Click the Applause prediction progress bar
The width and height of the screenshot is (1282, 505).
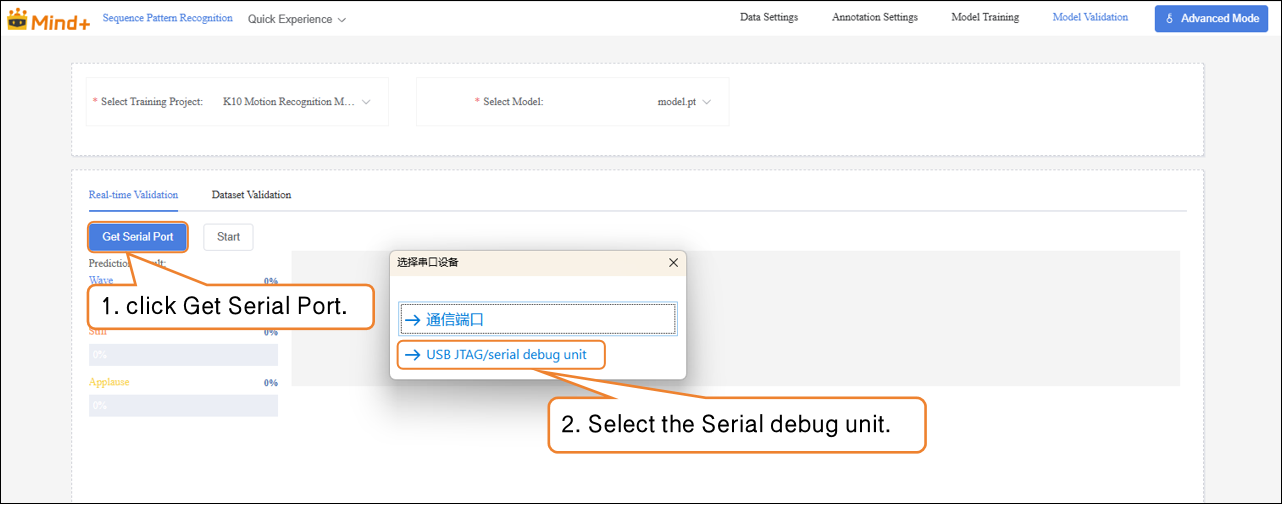(x=183, y=405)
